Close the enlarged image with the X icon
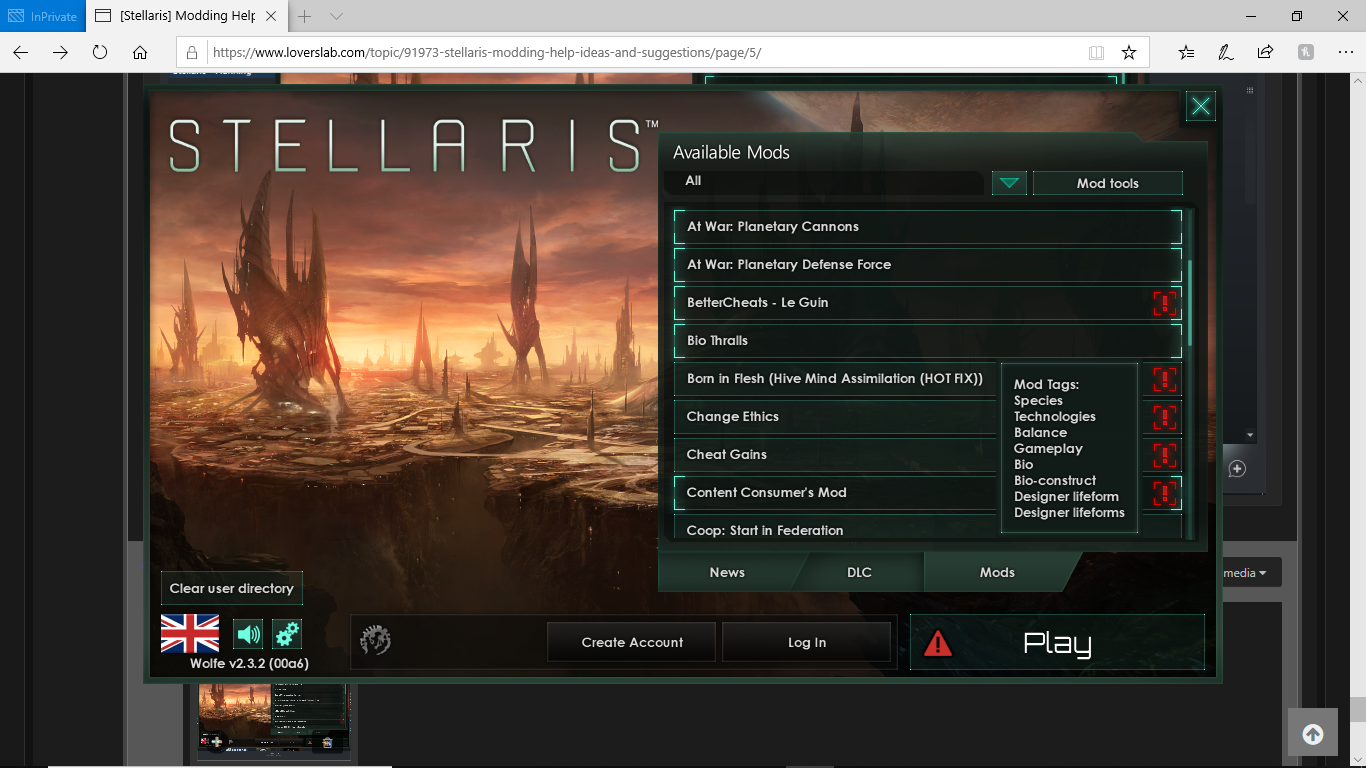The height and width of the screenshot is (768, 1366). click(1201, 107)
